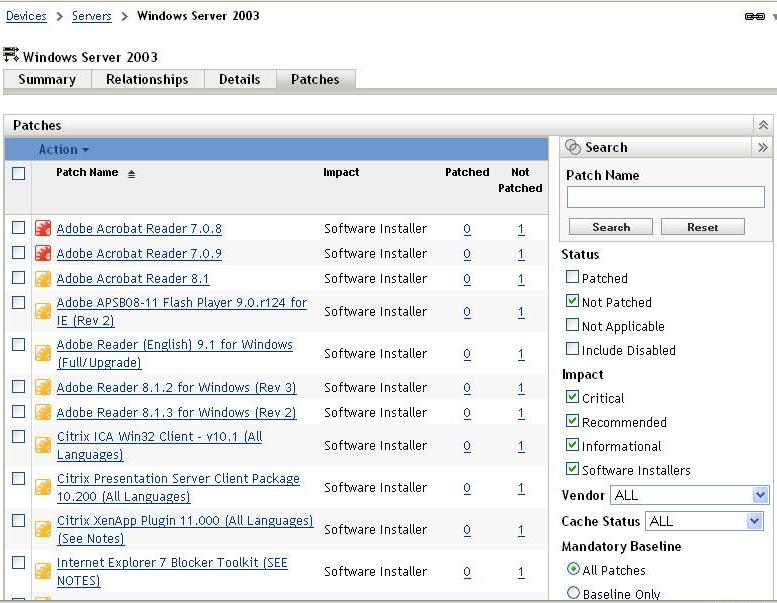This screenshot has height=603, width=777.
Task: Uncheck the Software Installers impact filter
Action: click(572, 468)
